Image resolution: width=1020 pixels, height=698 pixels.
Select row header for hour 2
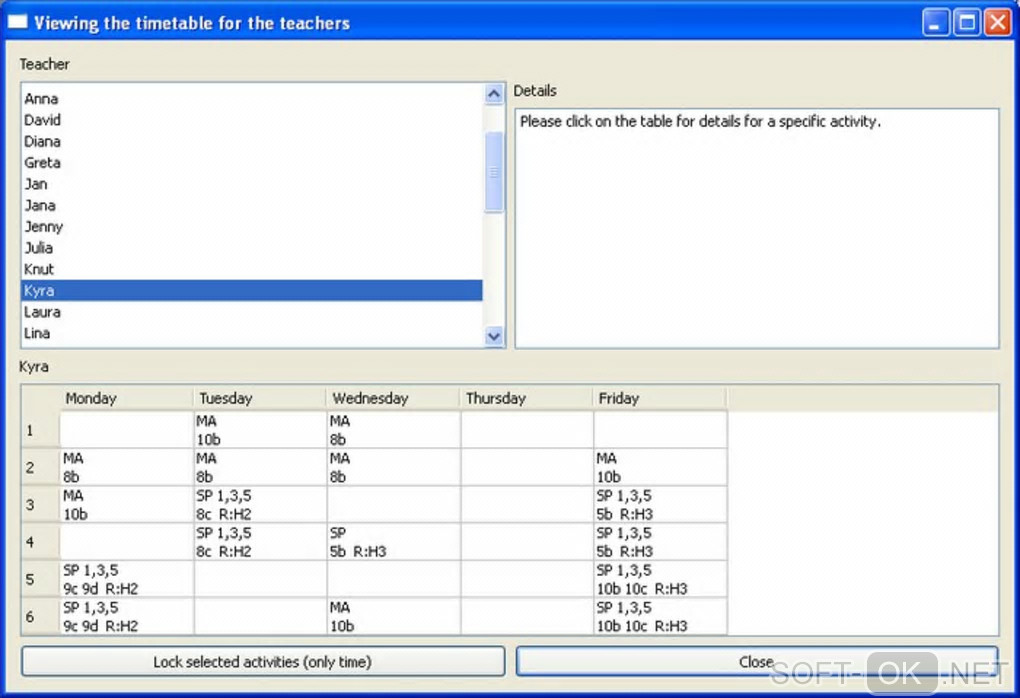coord(40,467)
